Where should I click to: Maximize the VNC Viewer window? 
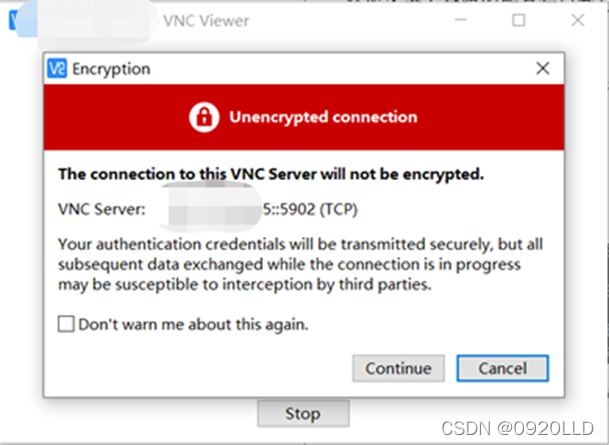pyautogui.click(x=518, y=20)
